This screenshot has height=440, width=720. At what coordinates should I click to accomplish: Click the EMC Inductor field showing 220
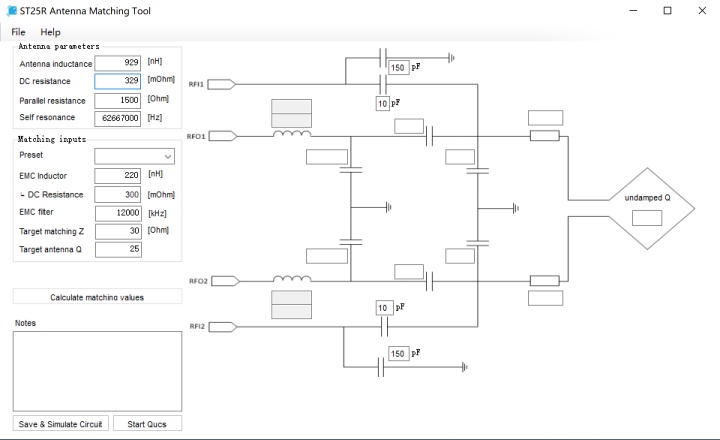pos(118,175)
